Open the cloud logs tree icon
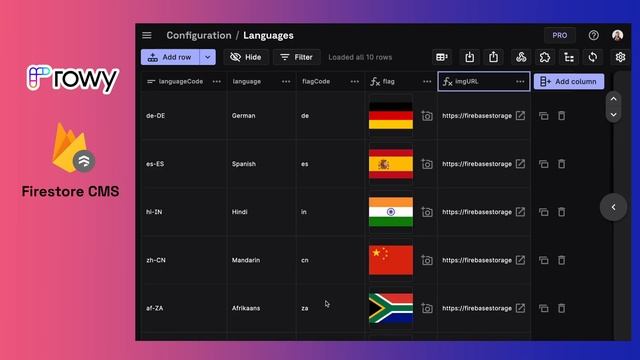Viewport: 640px width, 360px height. pos(569,57)
